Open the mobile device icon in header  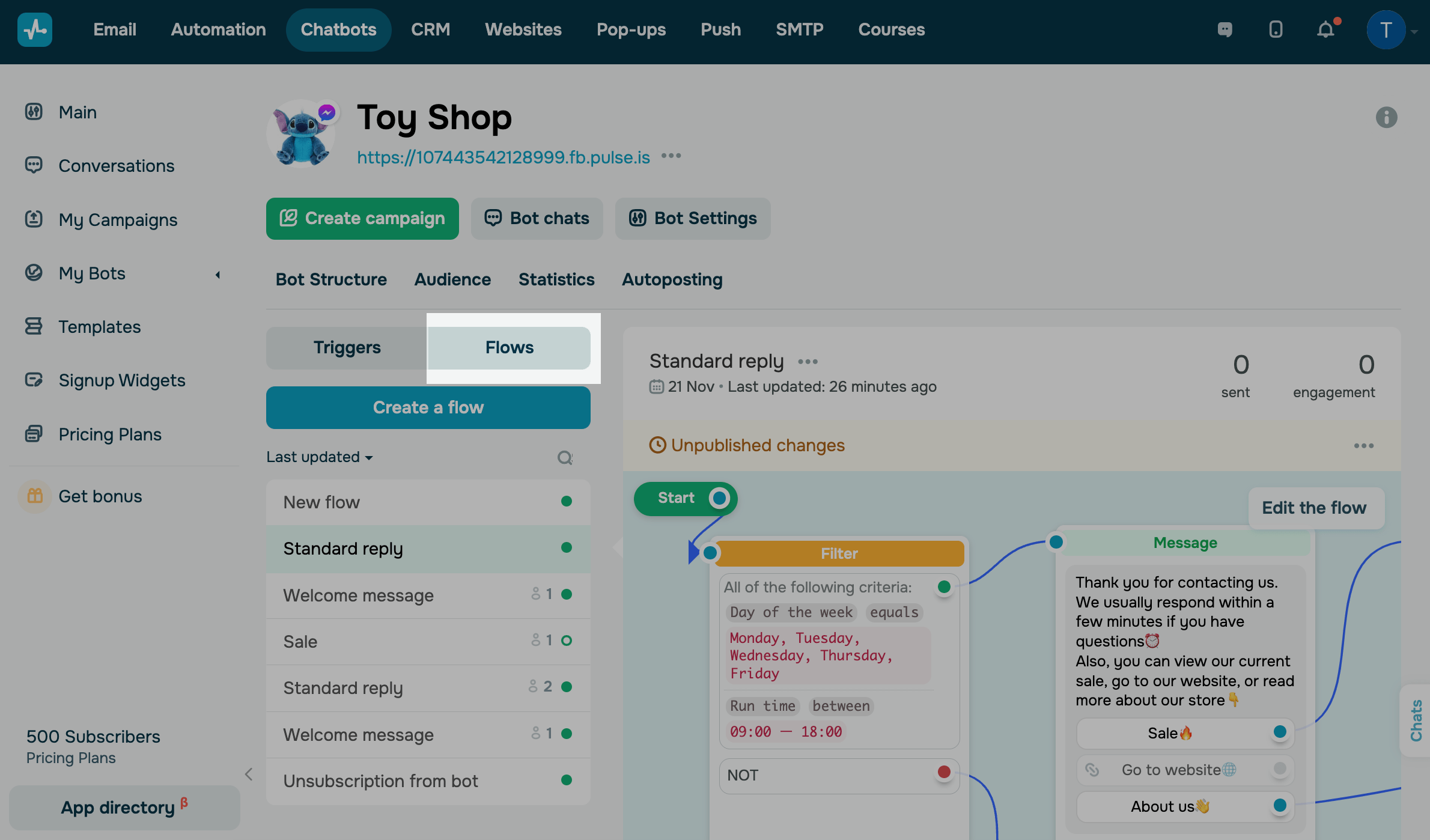pyautogui.click(x=1276, y=29)
